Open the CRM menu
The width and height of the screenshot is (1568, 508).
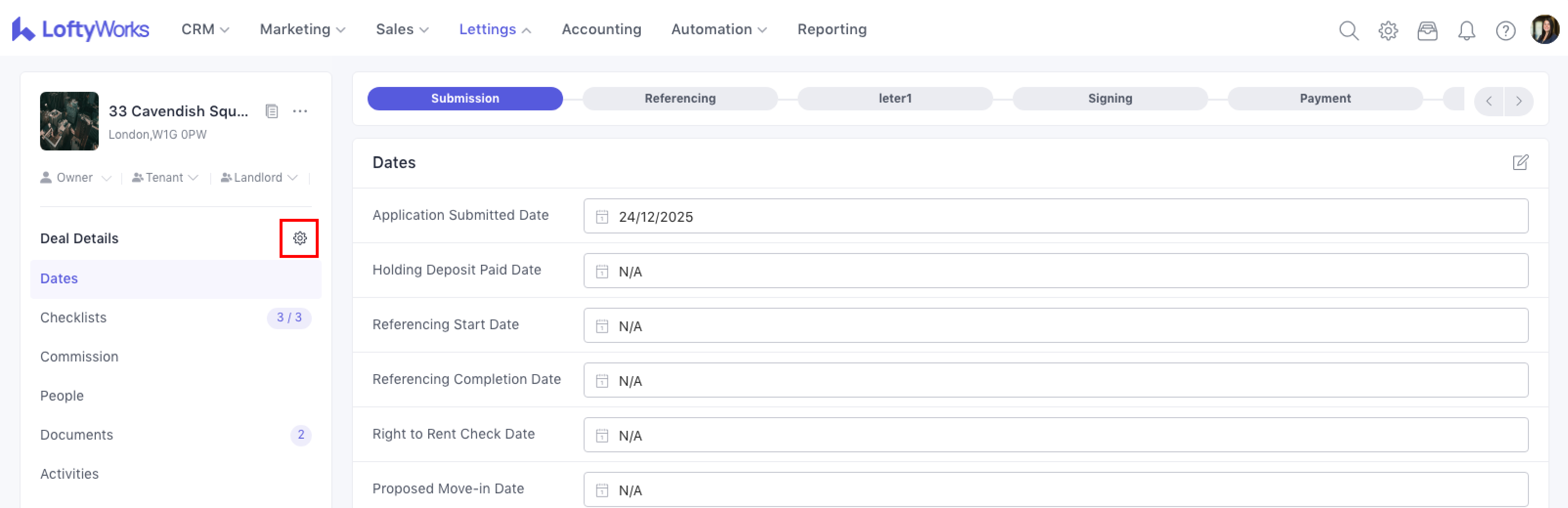204,29
